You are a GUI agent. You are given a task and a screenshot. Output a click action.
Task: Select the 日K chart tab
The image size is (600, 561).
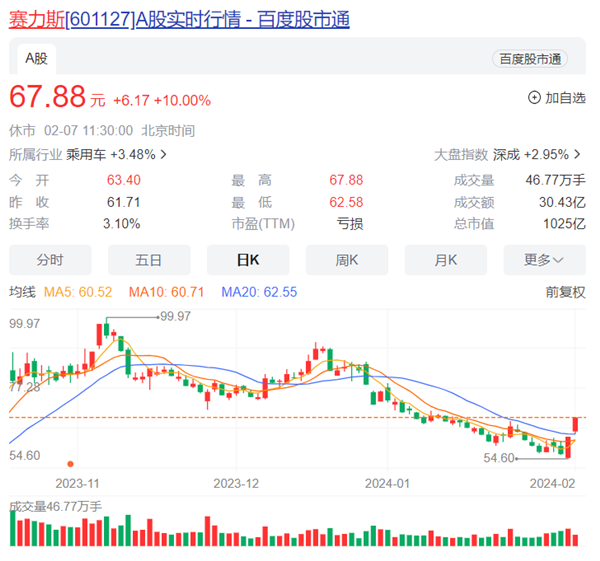(248, 260)
